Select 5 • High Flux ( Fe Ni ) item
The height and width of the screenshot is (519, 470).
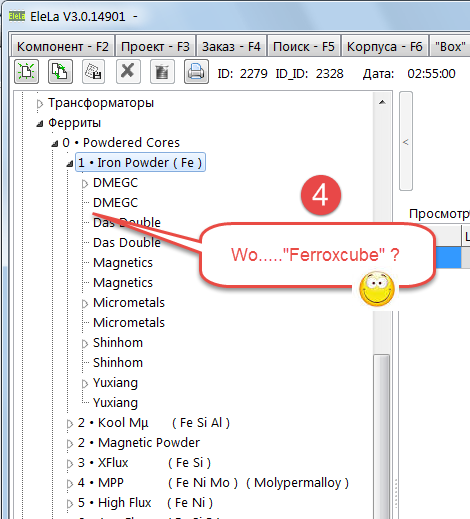[x=145, y=503]
